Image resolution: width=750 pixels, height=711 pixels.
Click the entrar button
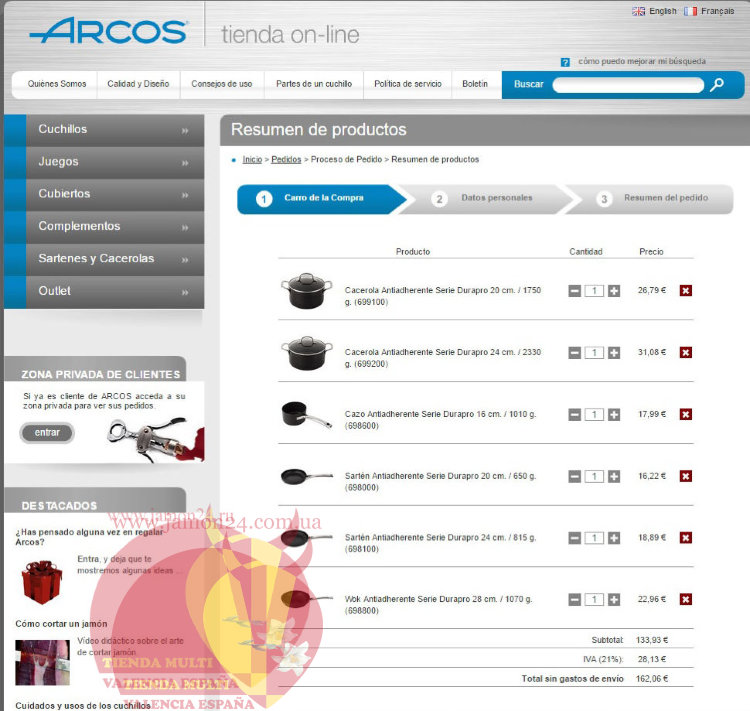point(47,433)
